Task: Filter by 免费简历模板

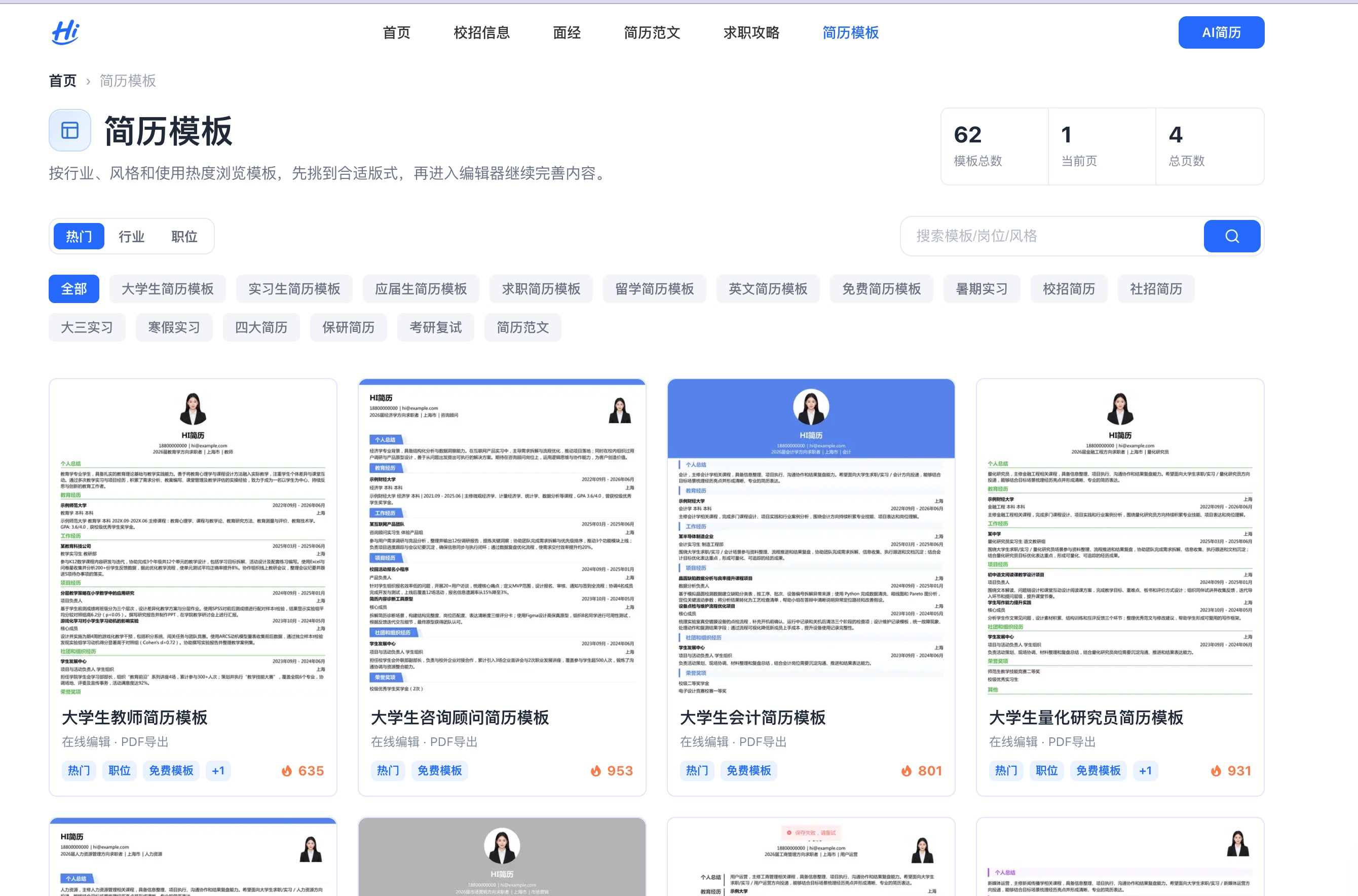Action: 882,288
